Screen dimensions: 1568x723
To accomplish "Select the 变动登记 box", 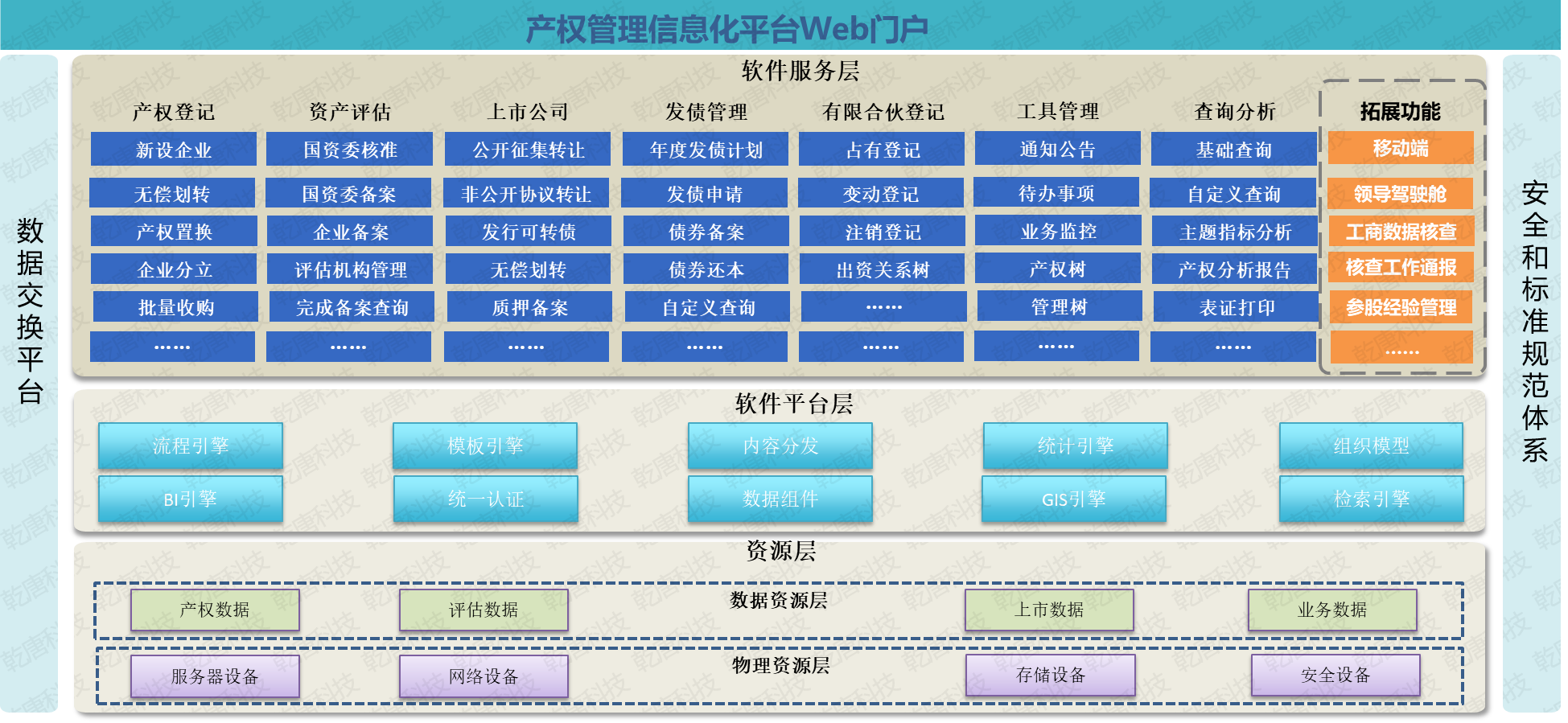I will (881, 194).
